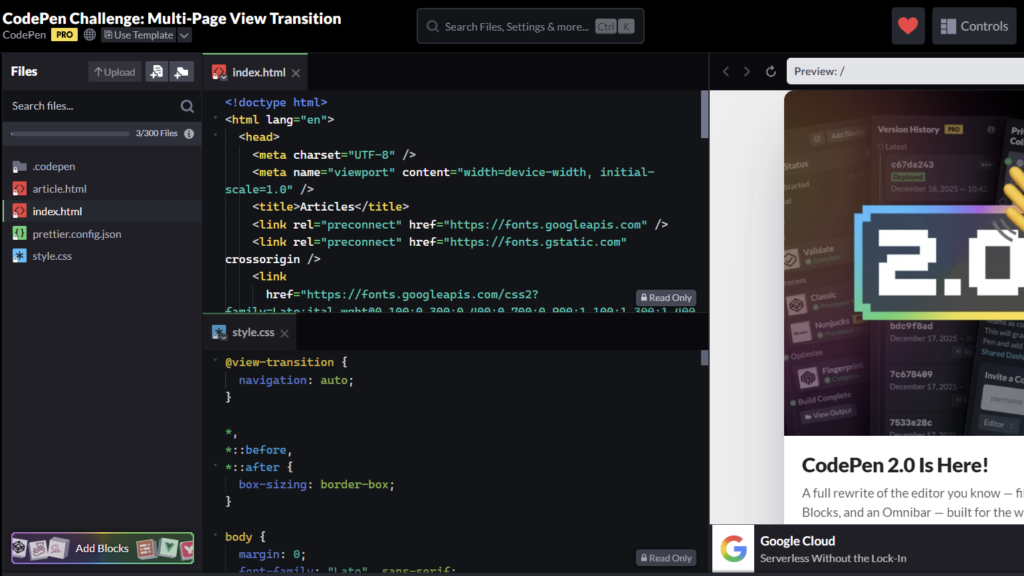Click the heart love icon
The height and width of the screenshot is (576, 1024).
pyautogui.click(x=908, y=26)
